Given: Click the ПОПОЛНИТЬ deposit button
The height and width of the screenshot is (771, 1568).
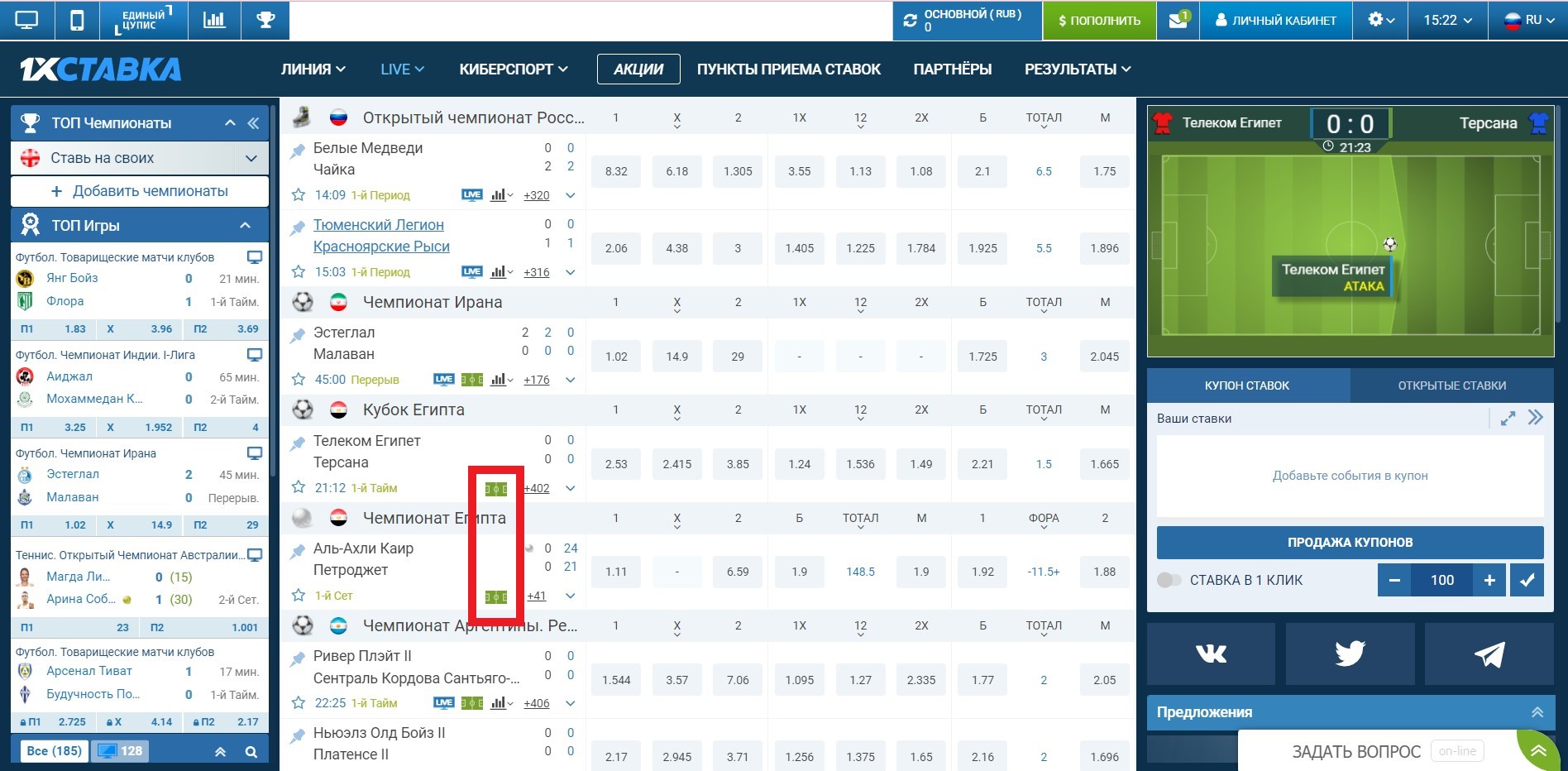Looking at the screenshot, I should (1099, 20).
